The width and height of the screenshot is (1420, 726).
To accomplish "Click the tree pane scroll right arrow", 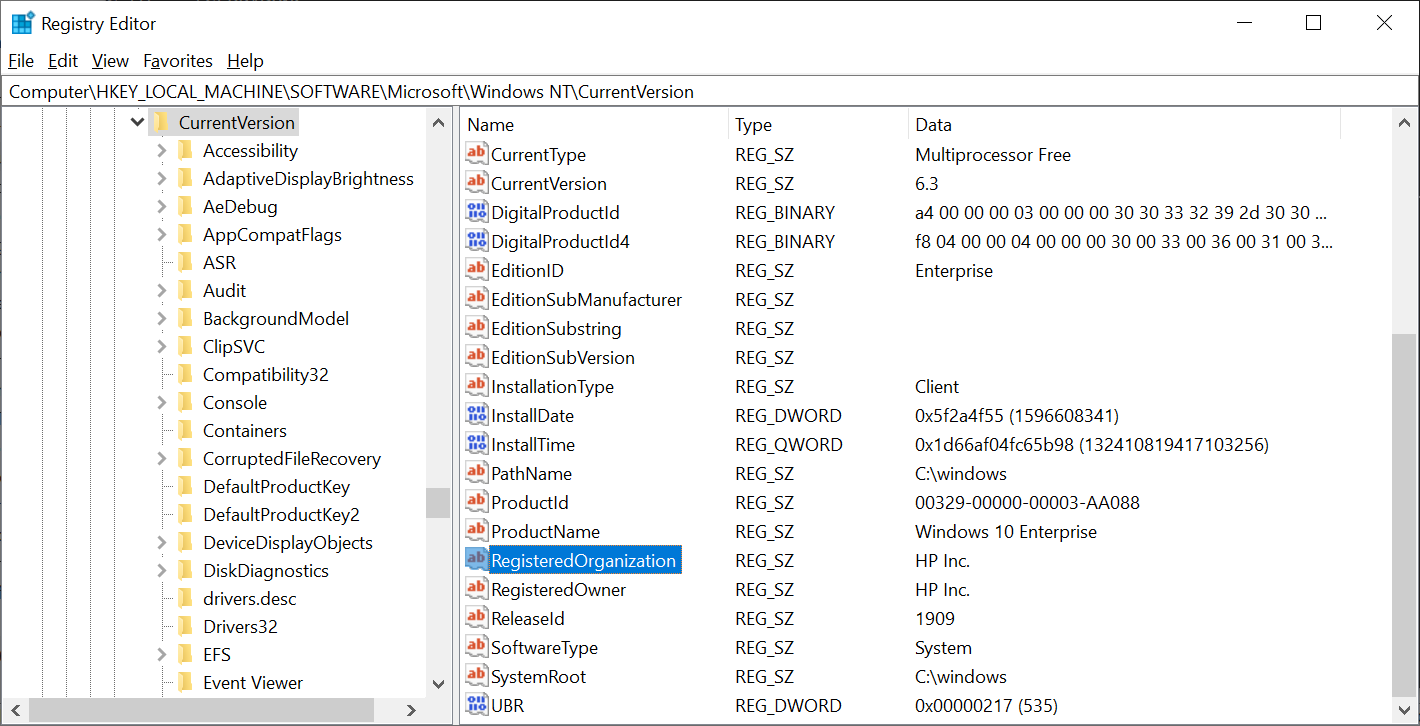I will tap(411, 710).
